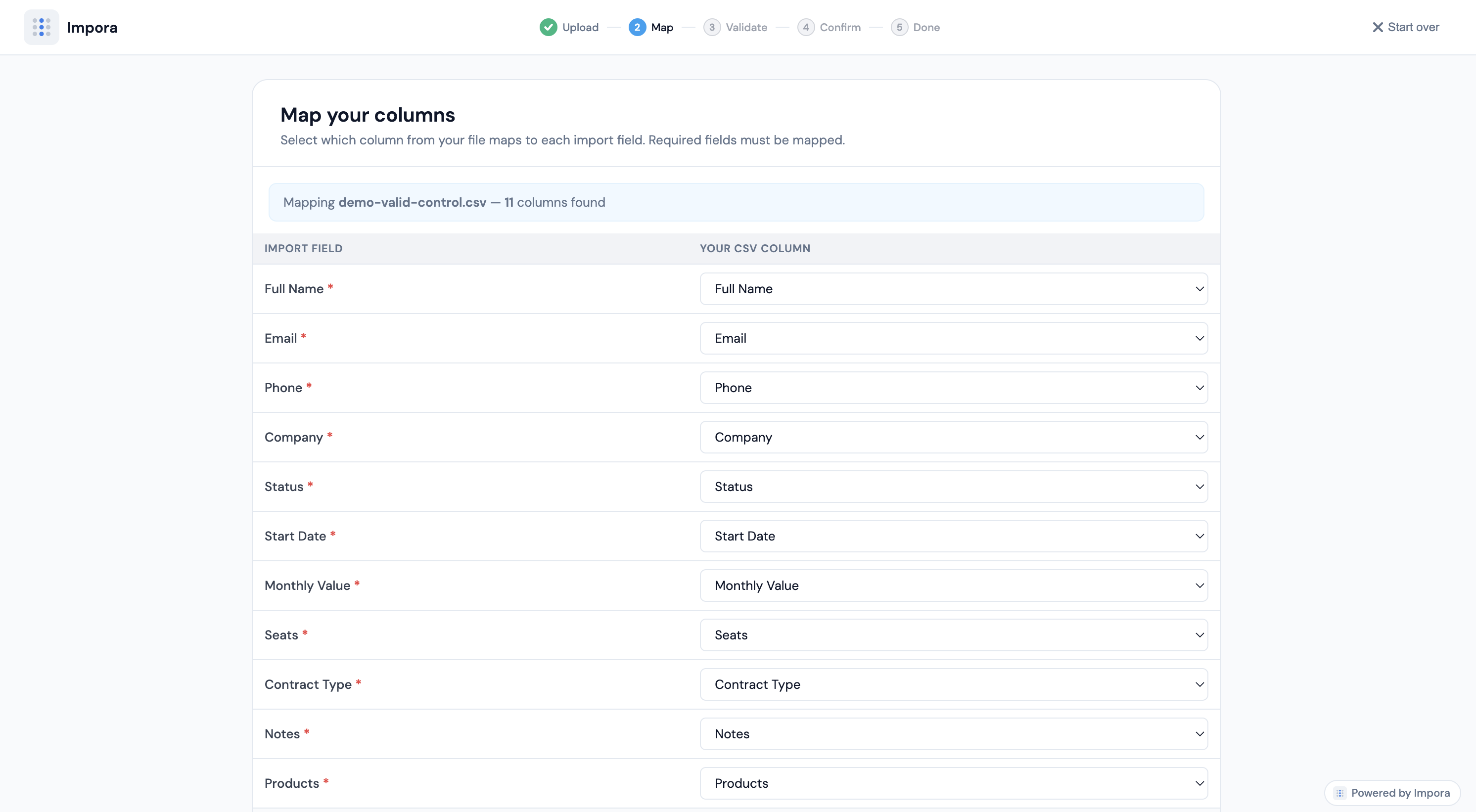Open the Status CSV column dropdown
The image size is (1476, 812).
tap(954, 487)
